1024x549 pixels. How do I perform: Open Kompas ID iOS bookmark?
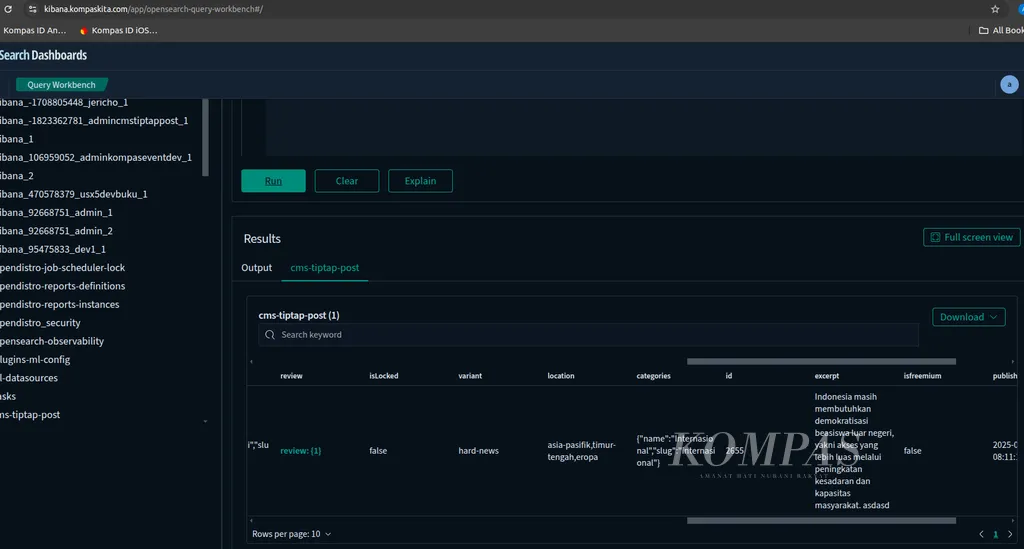118,30
